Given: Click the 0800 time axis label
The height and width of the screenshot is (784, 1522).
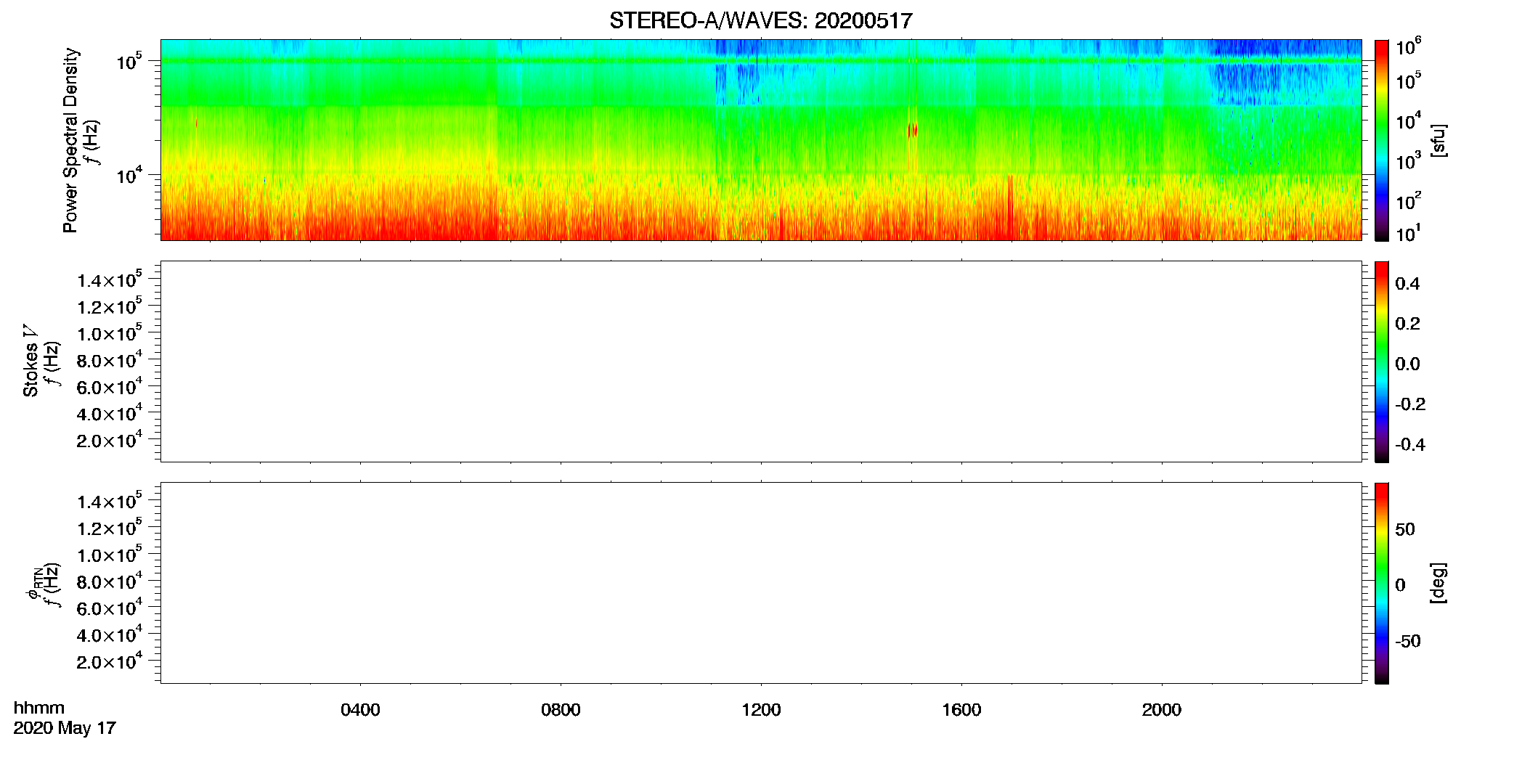Looking at the screenshot, I should pos(561,710).
